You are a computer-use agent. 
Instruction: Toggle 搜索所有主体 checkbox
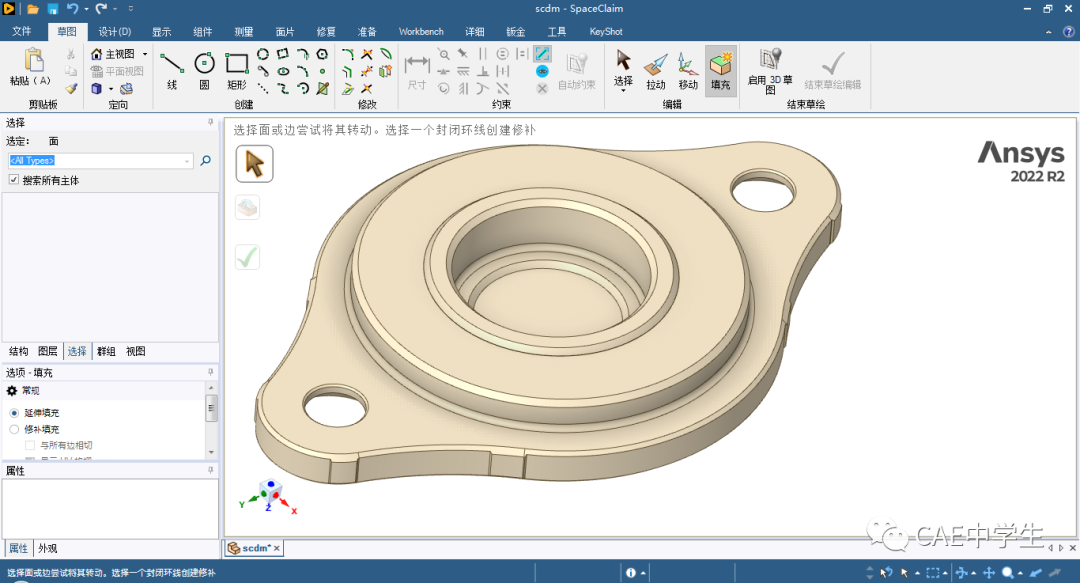coord(14,180)
